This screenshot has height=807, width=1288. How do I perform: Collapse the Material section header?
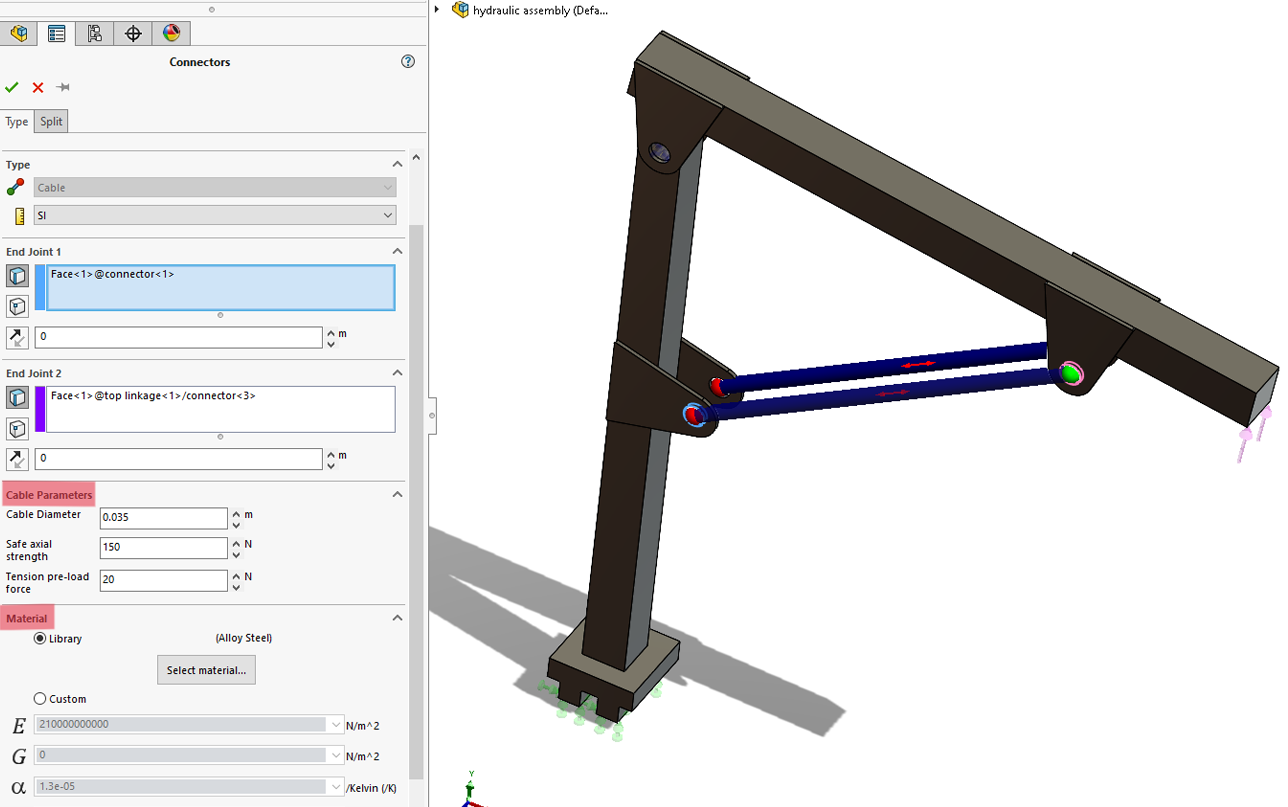point(397,618)
